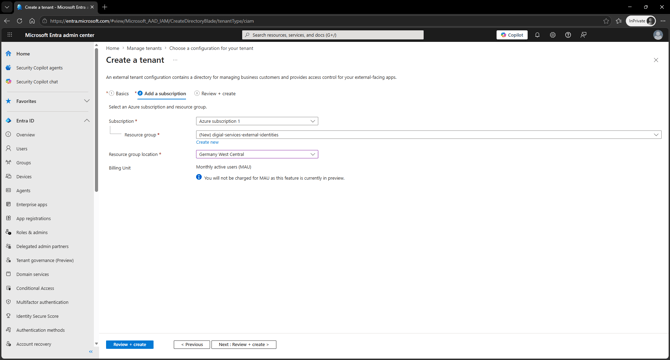The image size is (670, 360).
Task: Open the Domain services icon
Action: (x=9, y=274)
